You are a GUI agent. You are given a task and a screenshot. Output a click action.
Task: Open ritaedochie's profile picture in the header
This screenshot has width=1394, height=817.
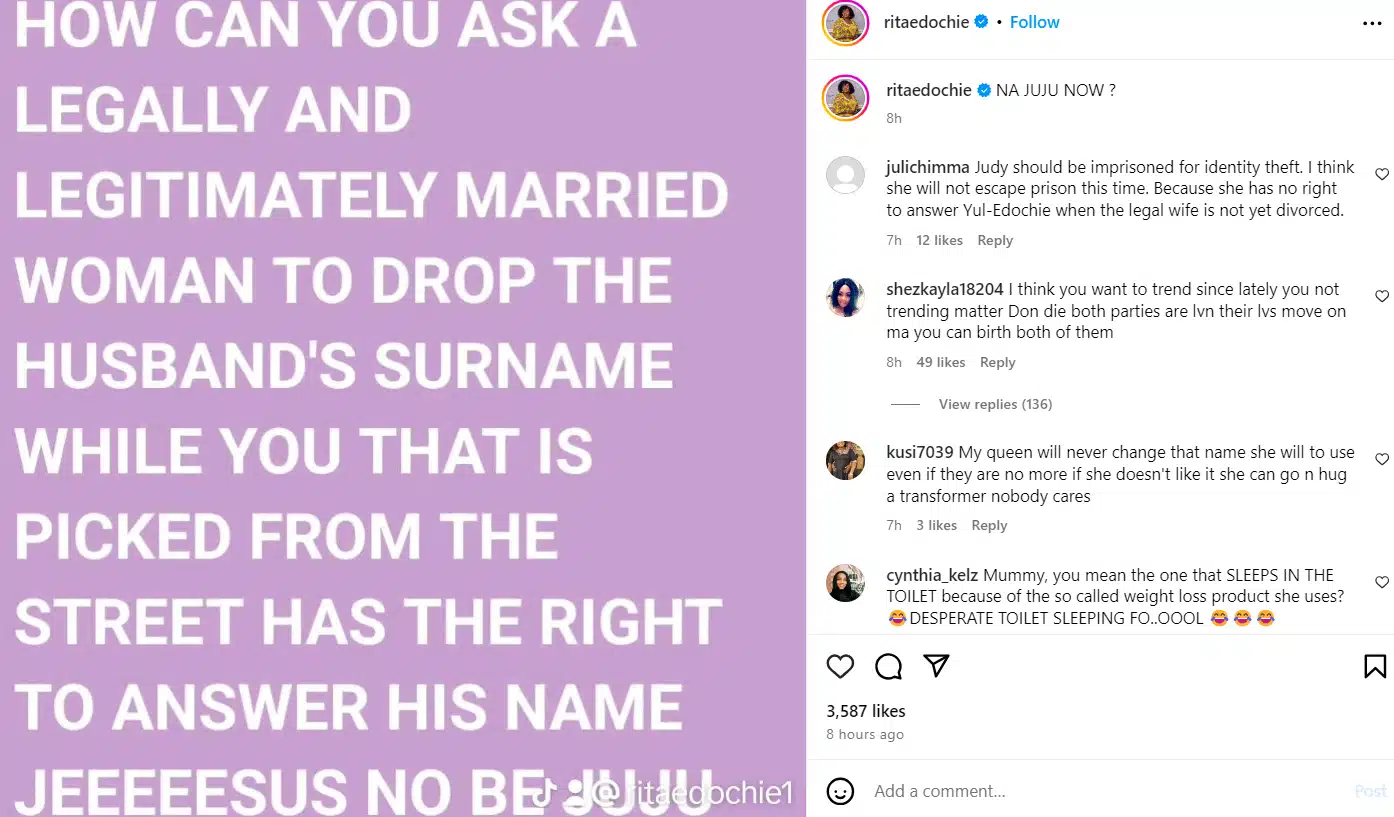coord(845,23)
